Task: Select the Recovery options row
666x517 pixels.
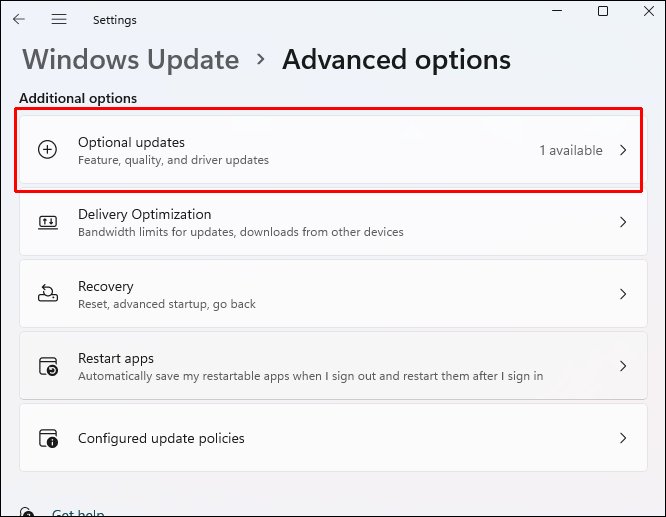Action: point(300,294)
